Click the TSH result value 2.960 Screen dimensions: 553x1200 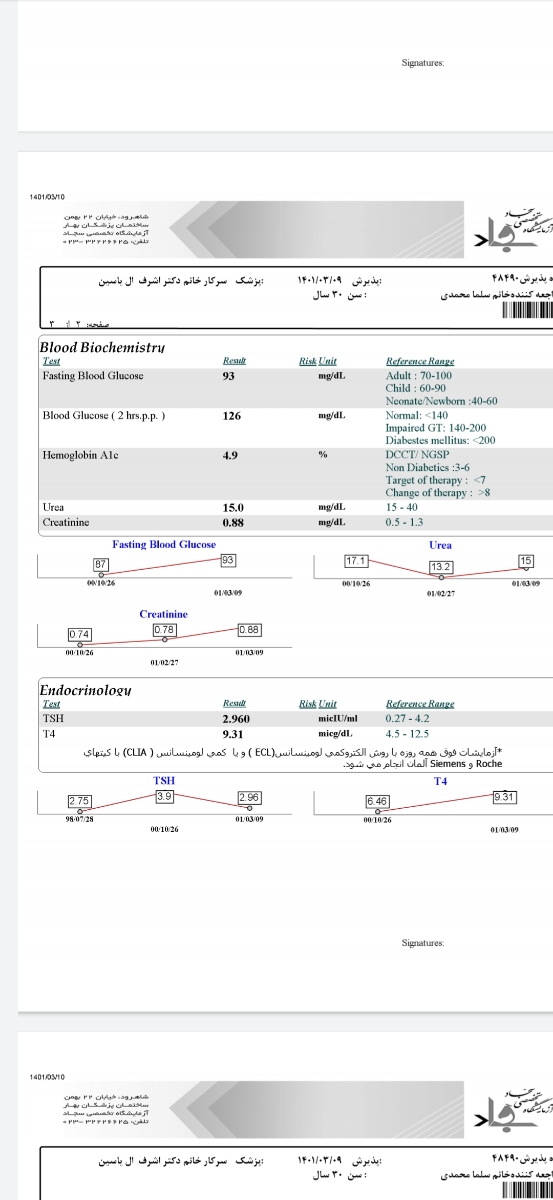point(236,718)
